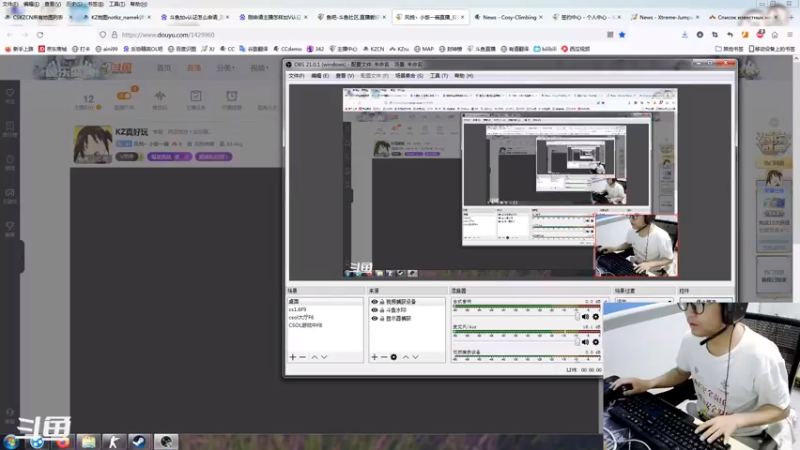
Task: Switch to the KZ地图notkz_namek browser tab
Action: pyautogui.click(x=117, y=17)
